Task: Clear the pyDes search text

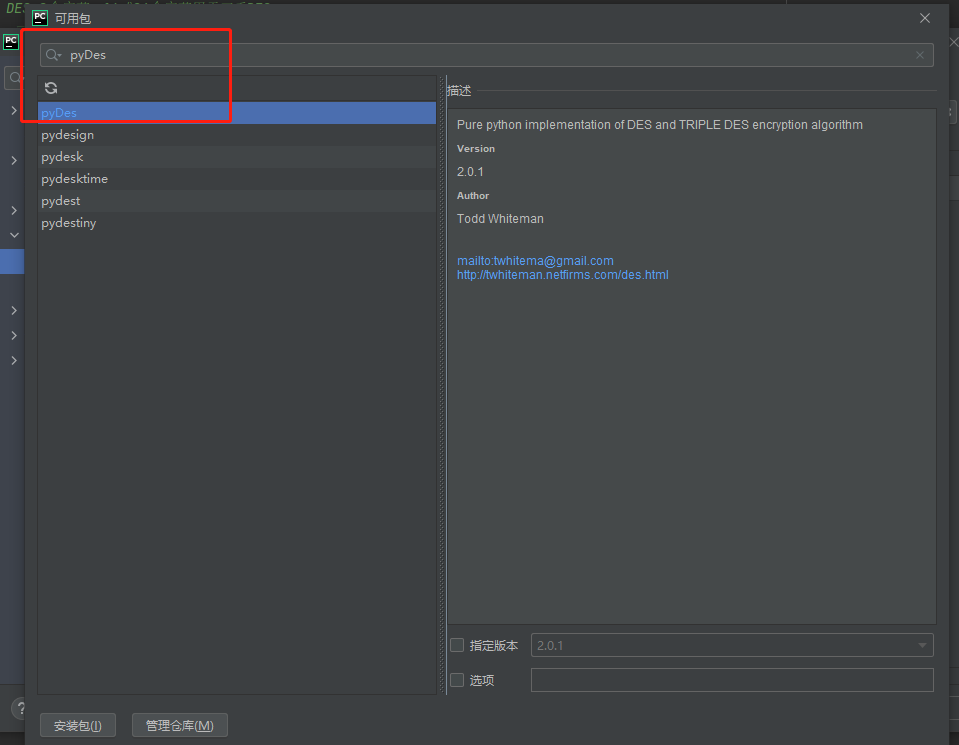Action: [x=919, y=55]
